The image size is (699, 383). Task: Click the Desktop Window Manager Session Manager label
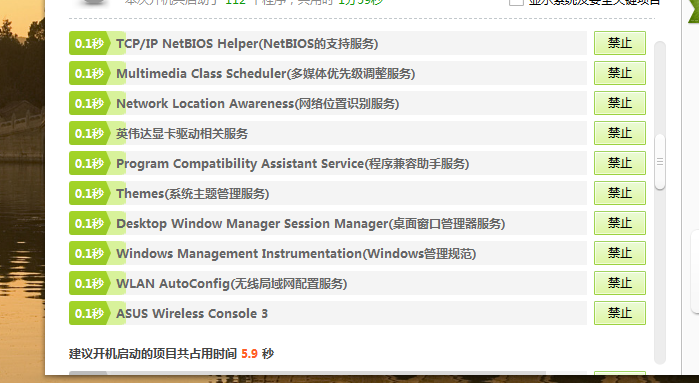click(310, 223)
